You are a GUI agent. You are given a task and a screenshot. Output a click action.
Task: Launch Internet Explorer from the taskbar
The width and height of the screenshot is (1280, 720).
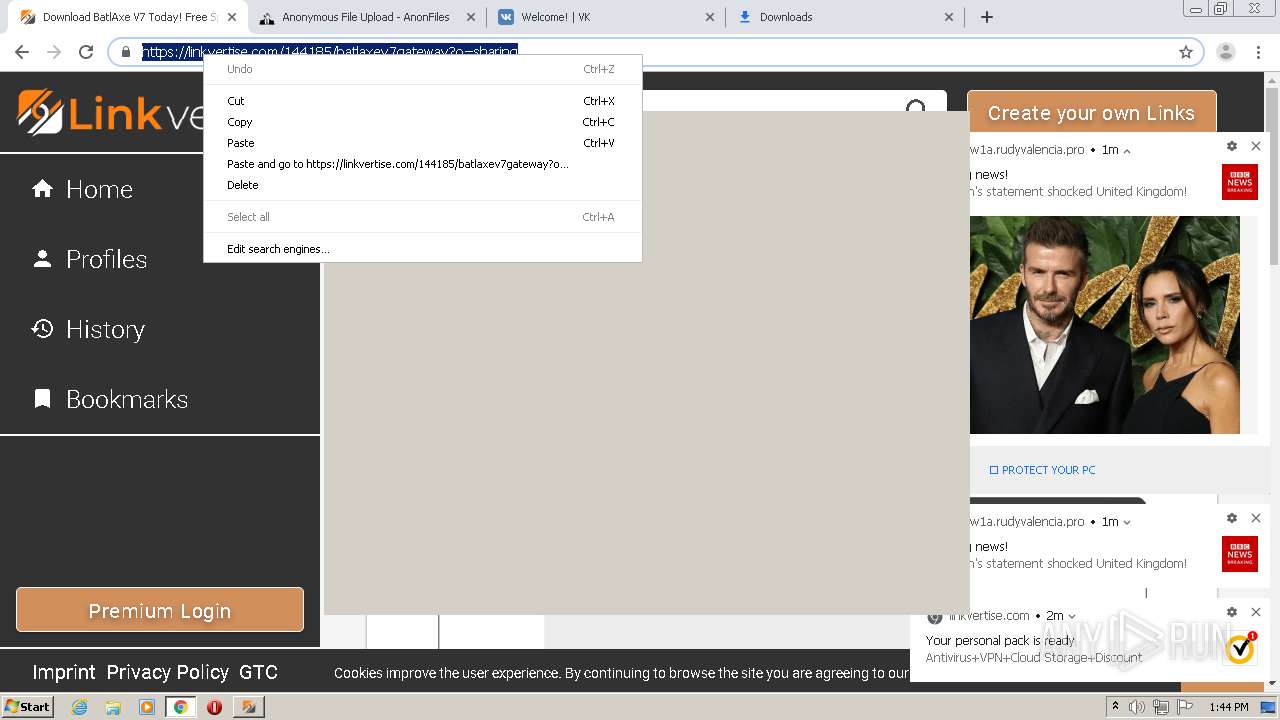pos(79,707)
